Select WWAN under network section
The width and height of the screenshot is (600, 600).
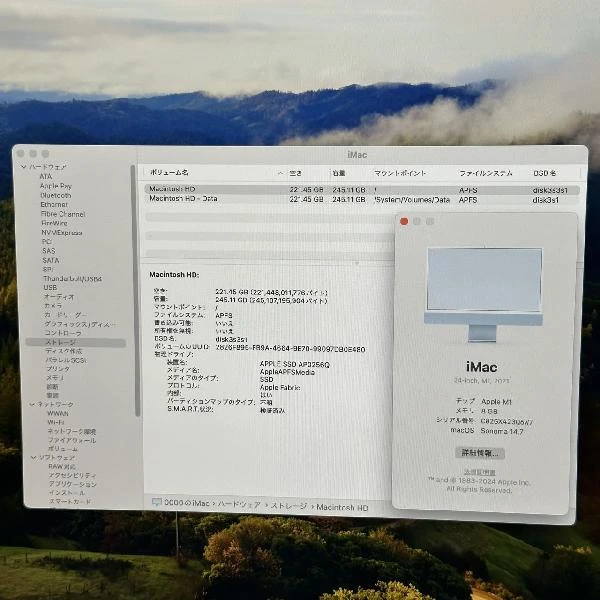58,413
